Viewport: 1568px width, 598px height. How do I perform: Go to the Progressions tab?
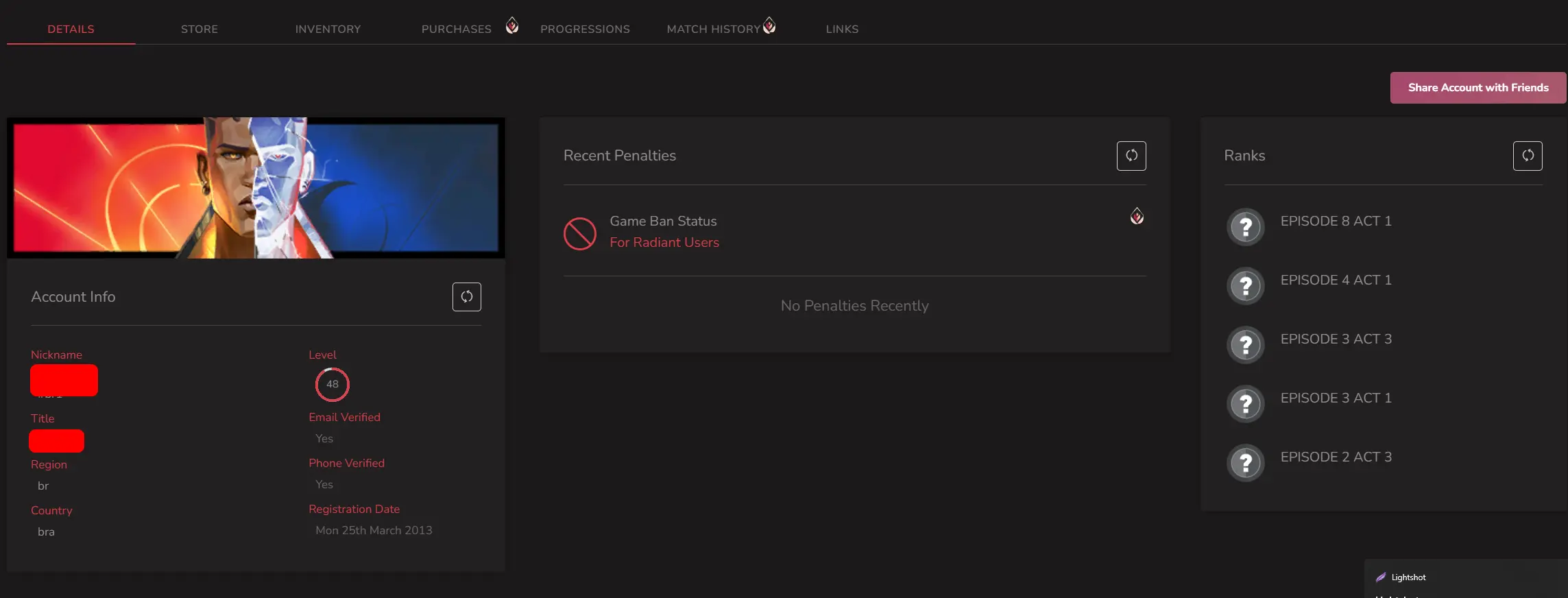click(585, 29)
